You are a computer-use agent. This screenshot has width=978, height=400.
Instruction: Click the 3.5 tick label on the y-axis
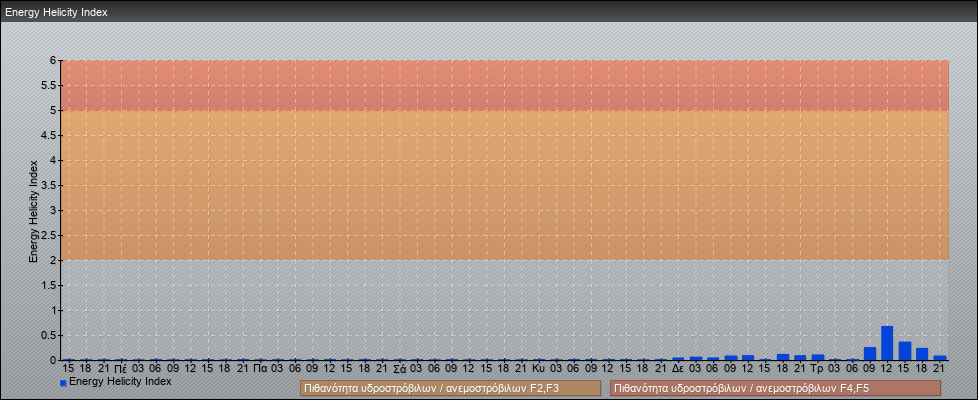pyautogui.click(x=49, y=185)
